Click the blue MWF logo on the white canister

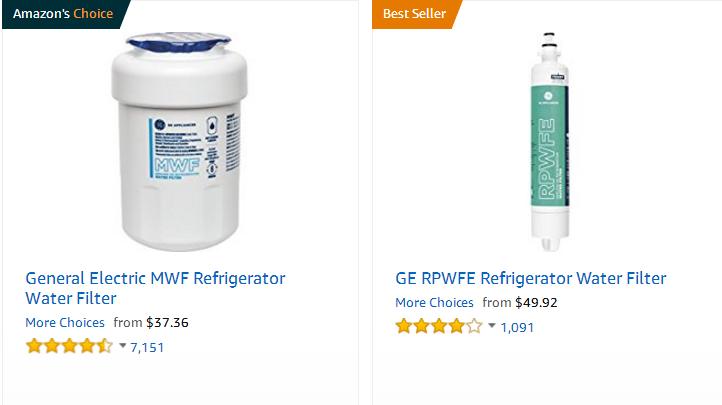click(x=177, y=165)
